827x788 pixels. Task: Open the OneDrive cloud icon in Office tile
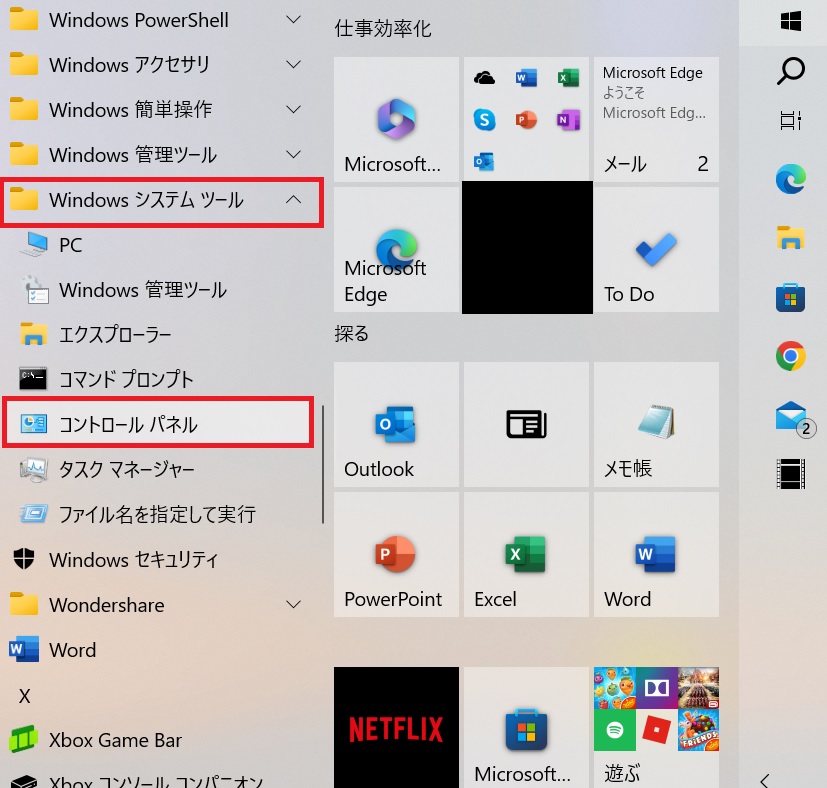pyautogui.click(x=484, y=79)
